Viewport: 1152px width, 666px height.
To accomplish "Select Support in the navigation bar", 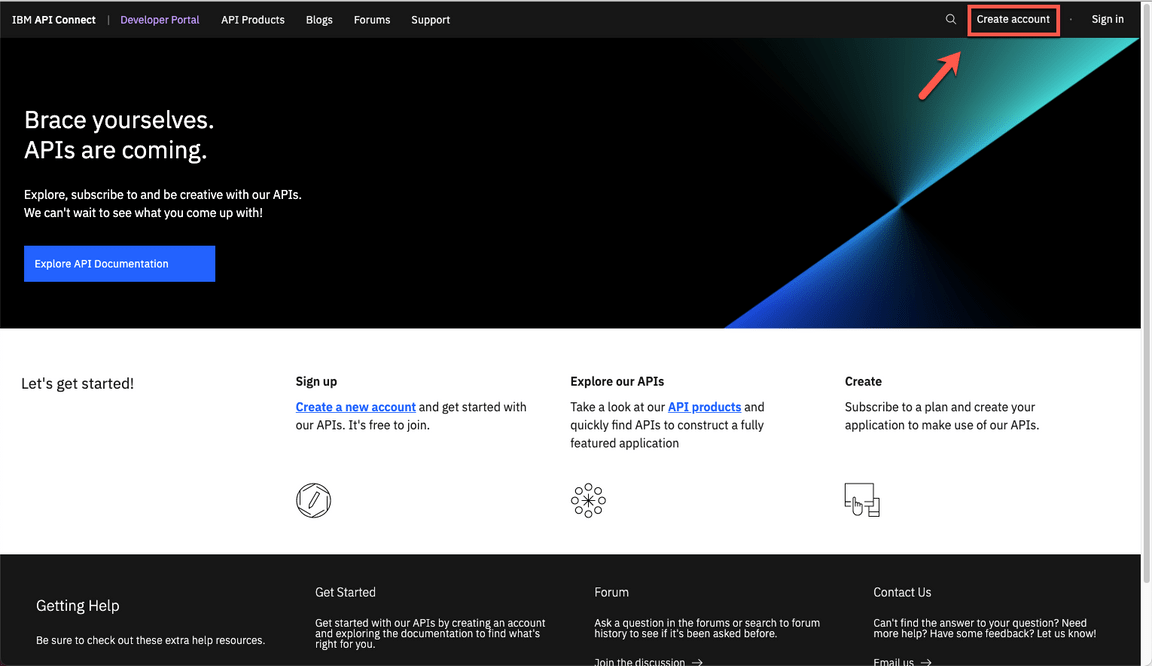I will pos(431,20).
